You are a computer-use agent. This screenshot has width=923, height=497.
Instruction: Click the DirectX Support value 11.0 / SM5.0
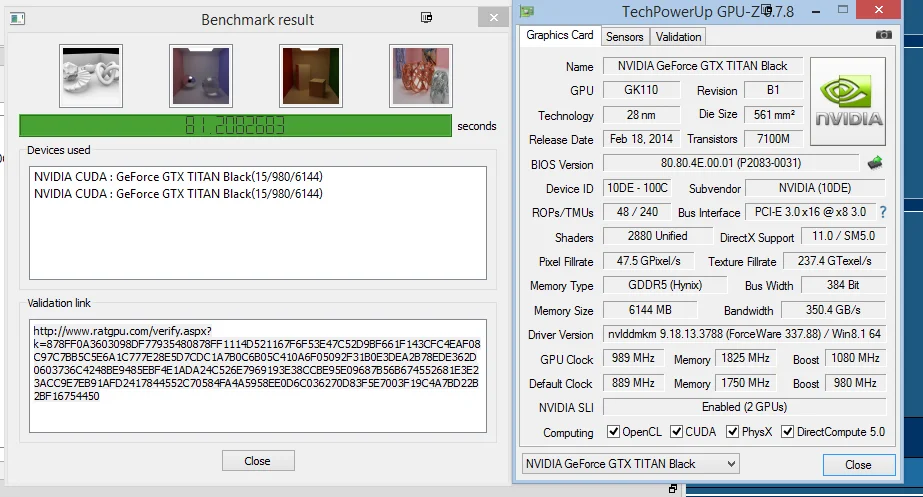(843, 236)
